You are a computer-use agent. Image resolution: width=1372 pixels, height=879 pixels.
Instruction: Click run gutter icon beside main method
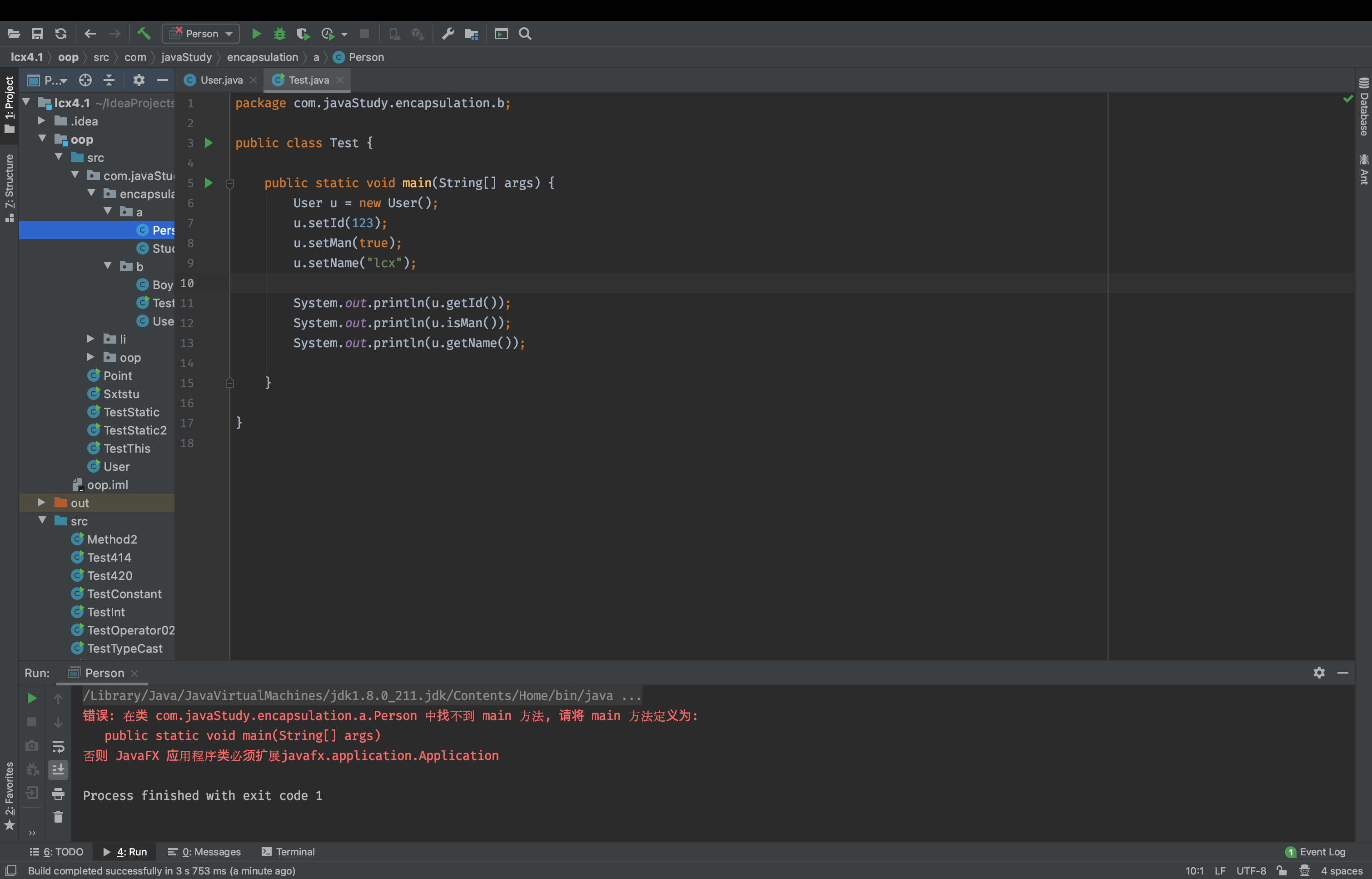(x=209, y=183)
